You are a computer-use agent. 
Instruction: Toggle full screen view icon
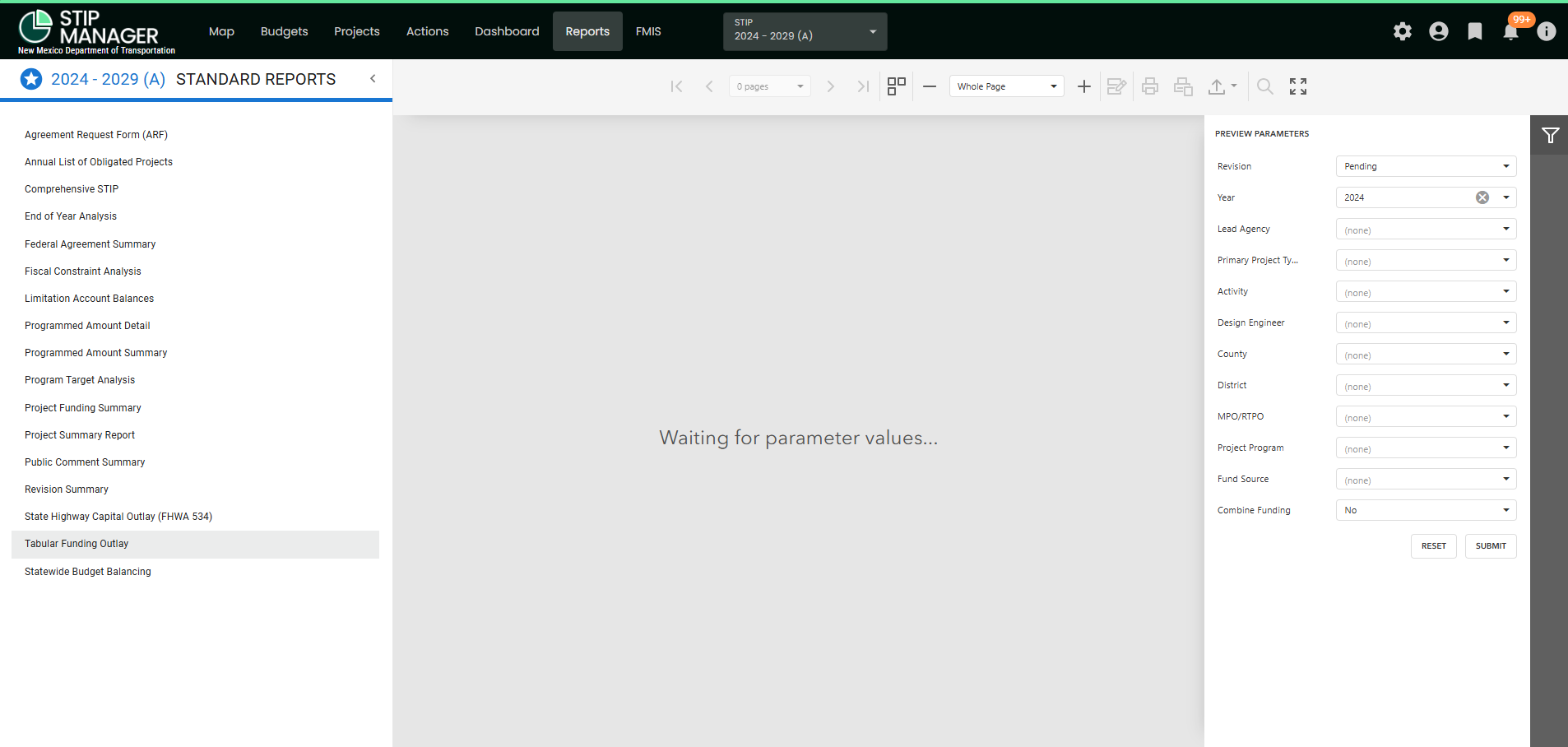pyautogui.click(x=1298, y=86)
